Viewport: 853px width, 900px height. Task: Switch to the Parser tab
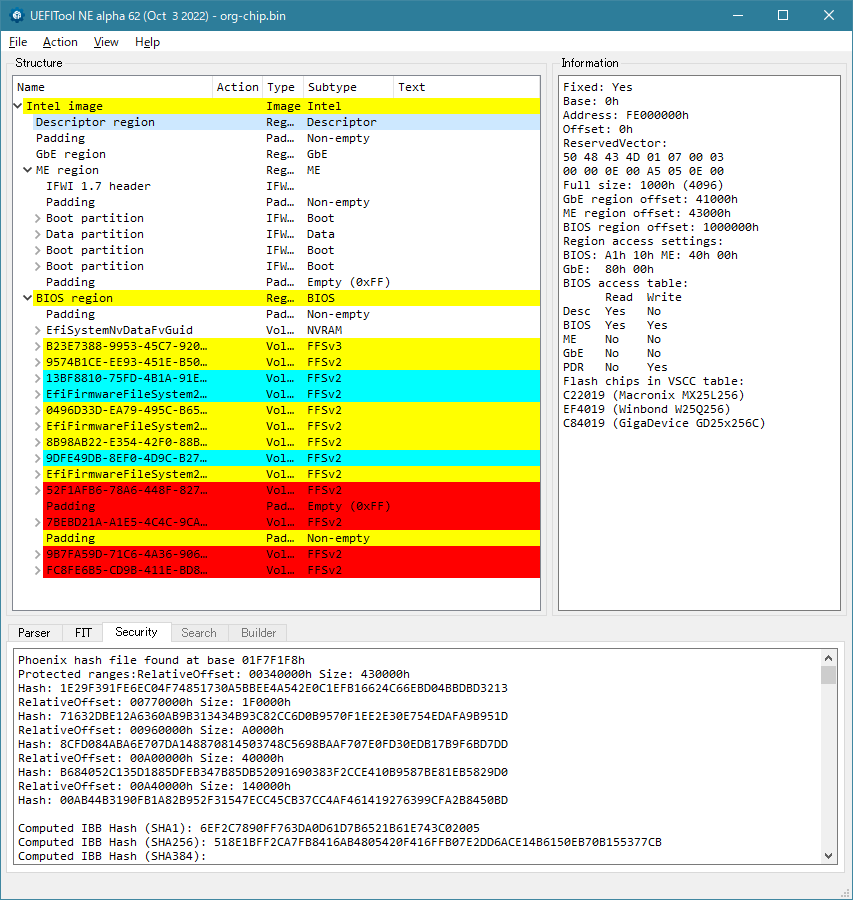pos(34,633)
